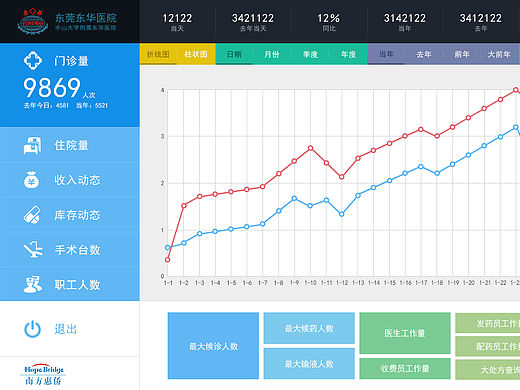The height and width of the screenshot is (390, 520).
Task: Click the red line point at 1-18
Action: coord(437,136)
